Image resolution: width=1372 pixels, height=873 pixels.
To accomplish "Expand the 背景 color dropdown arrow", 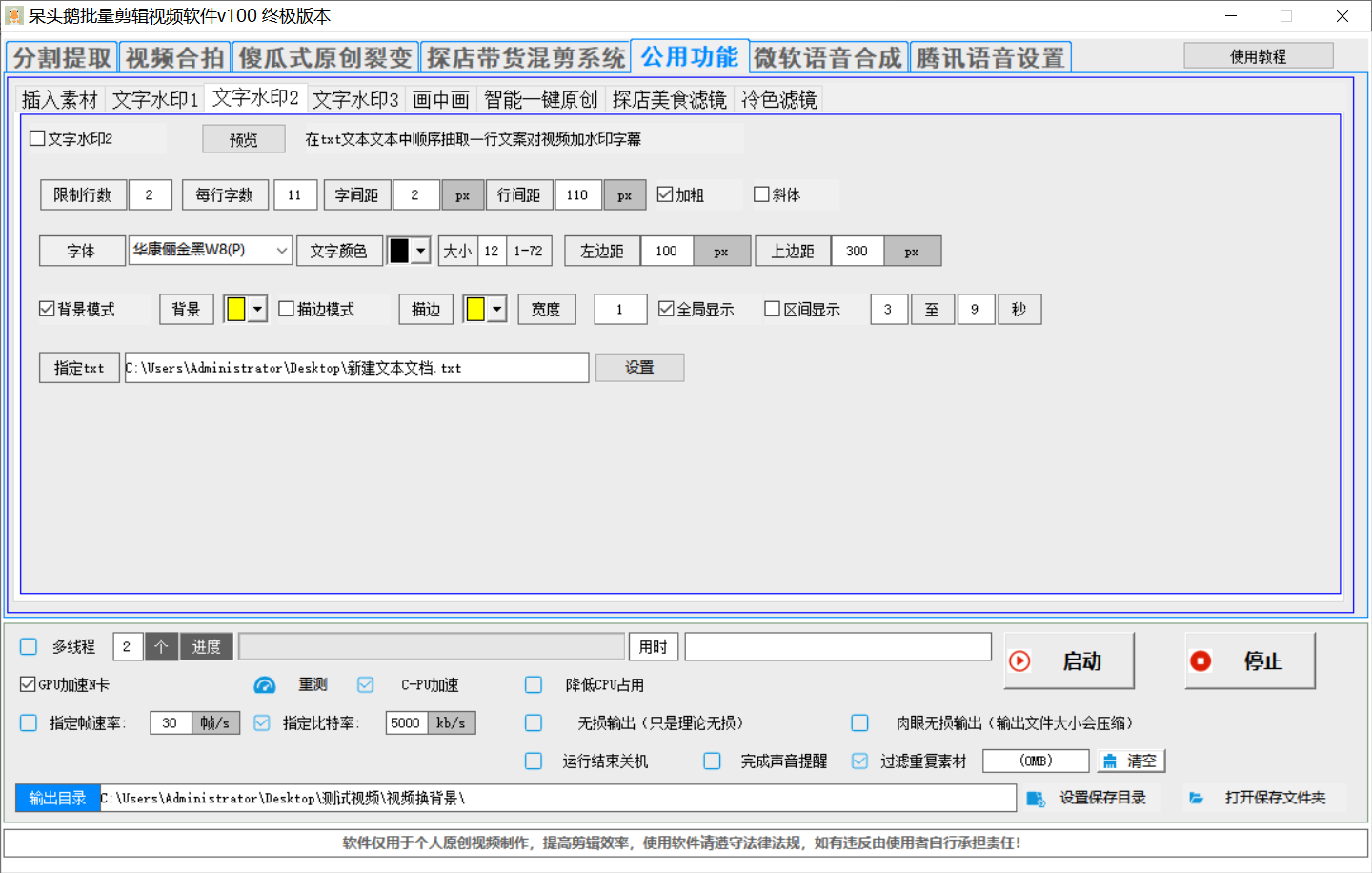I will coord(257,309).
